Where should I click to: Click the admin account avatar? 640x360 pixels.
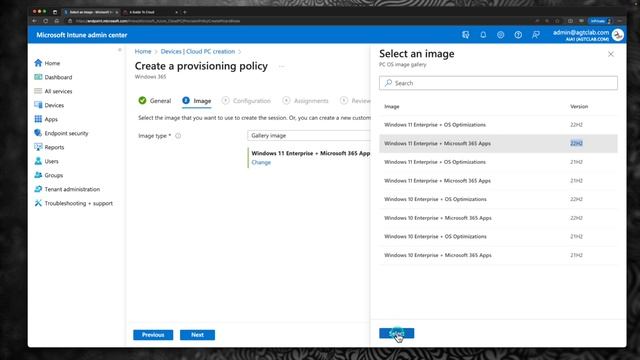[x=618, y=35]
